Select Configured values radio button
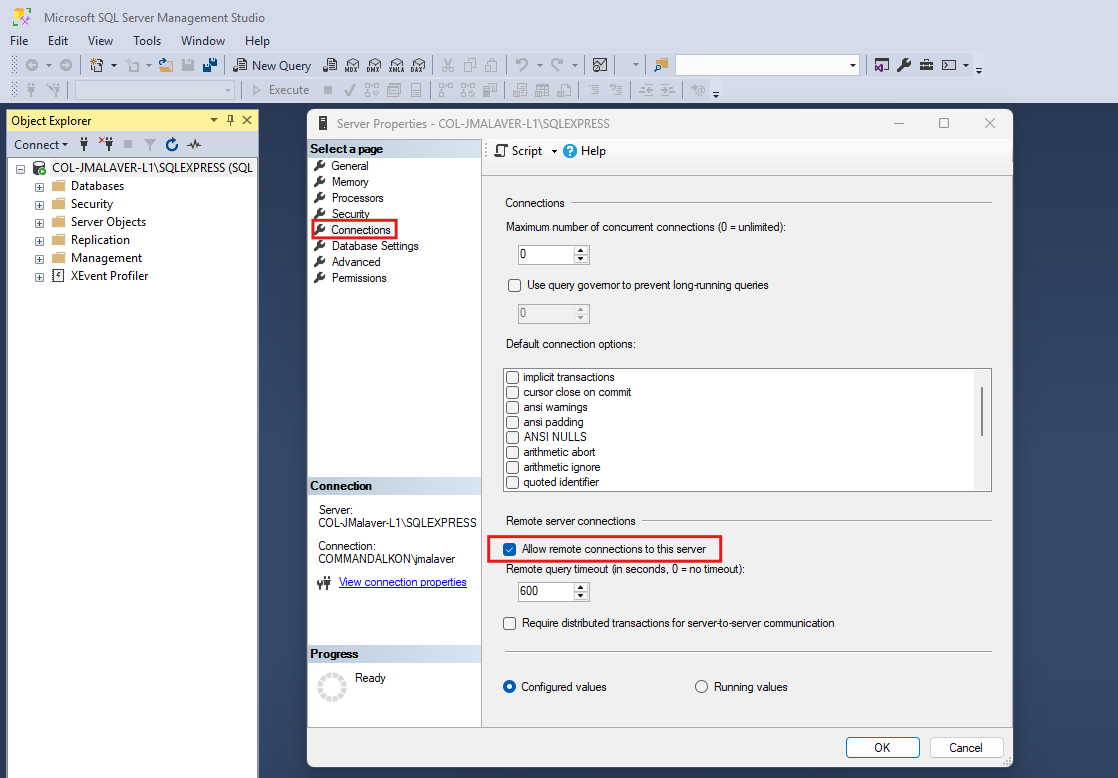Viewport: 1118px width, 778px height. pos(509,687)
